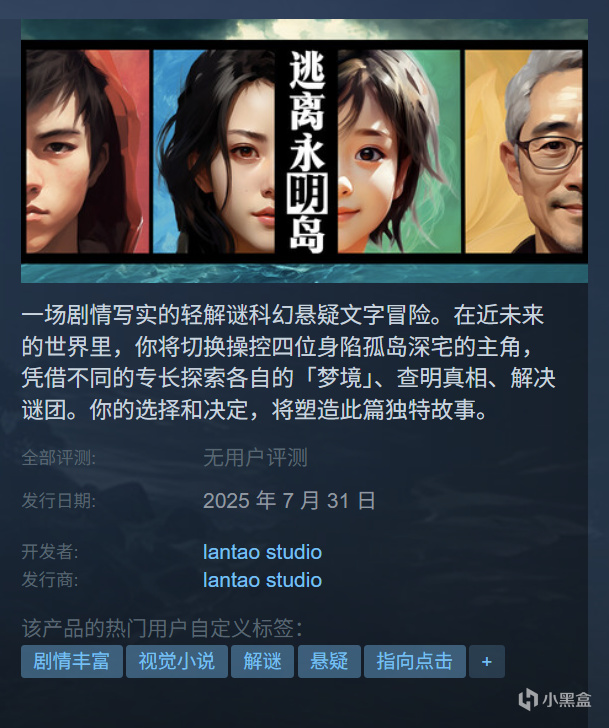Click the young man in red hood portrait

(x=88, y=152)
